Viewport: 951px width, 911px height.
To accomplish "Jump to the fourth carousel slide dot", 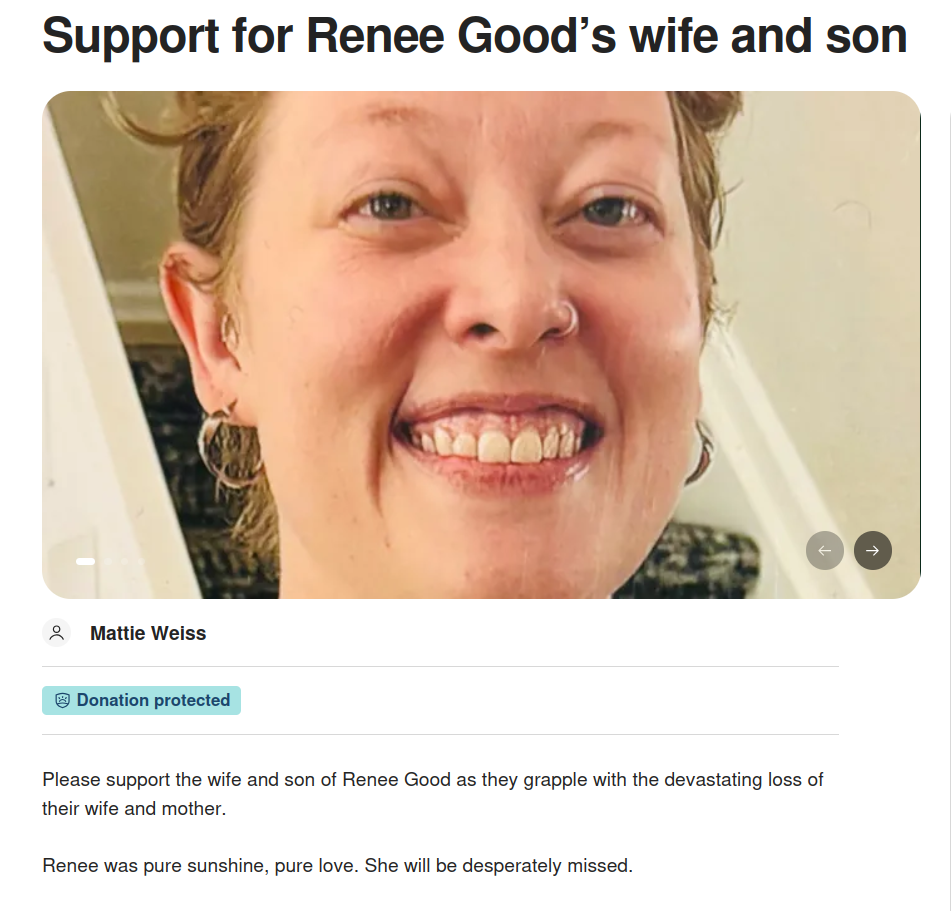I will [x=141, y=562].
